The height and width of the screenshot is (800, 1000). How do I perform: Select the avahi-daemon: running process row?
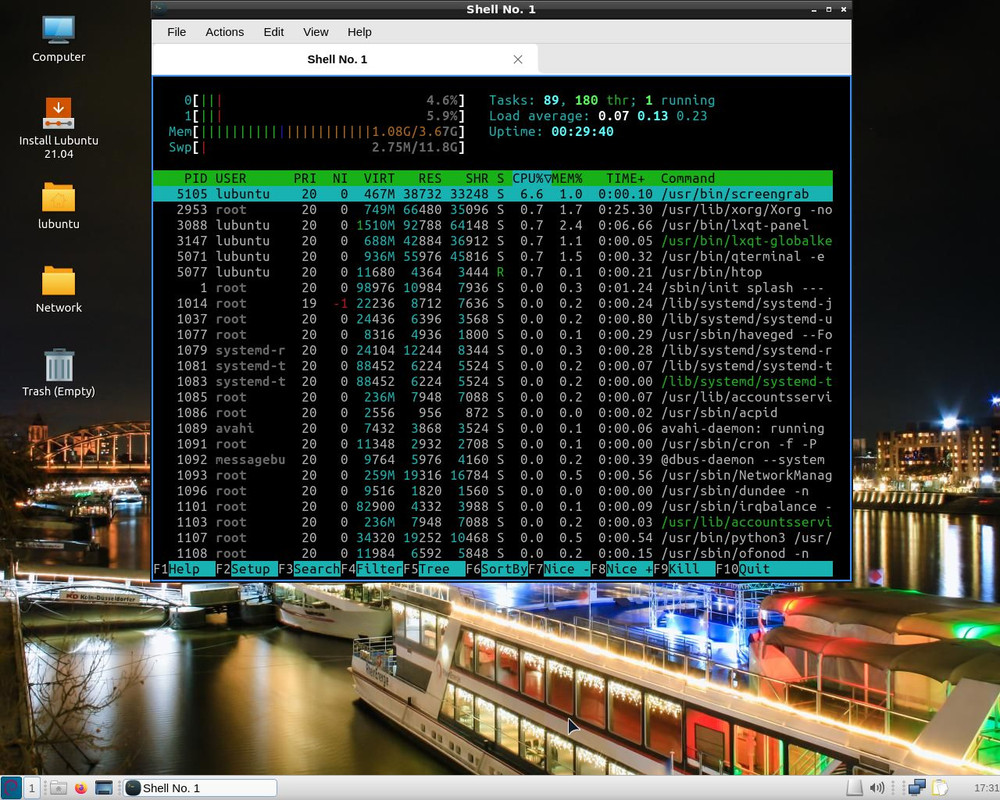click(492, 429)
